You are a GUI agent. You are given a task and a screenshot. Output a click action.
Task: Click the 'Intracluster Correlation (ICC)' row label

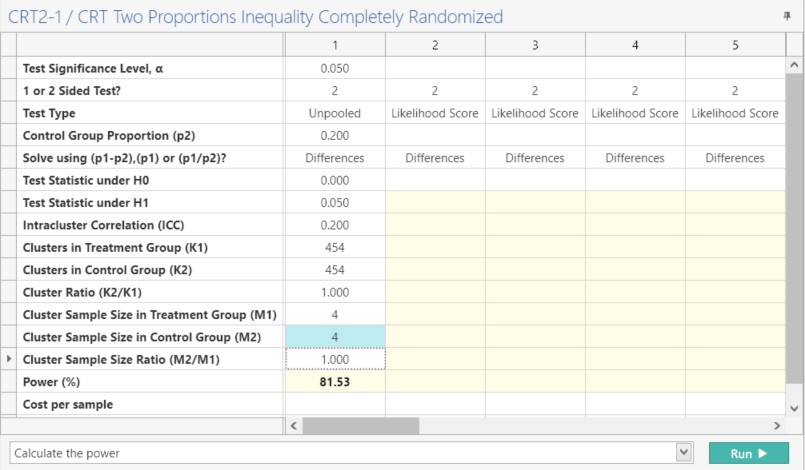(x=103, y=225)
